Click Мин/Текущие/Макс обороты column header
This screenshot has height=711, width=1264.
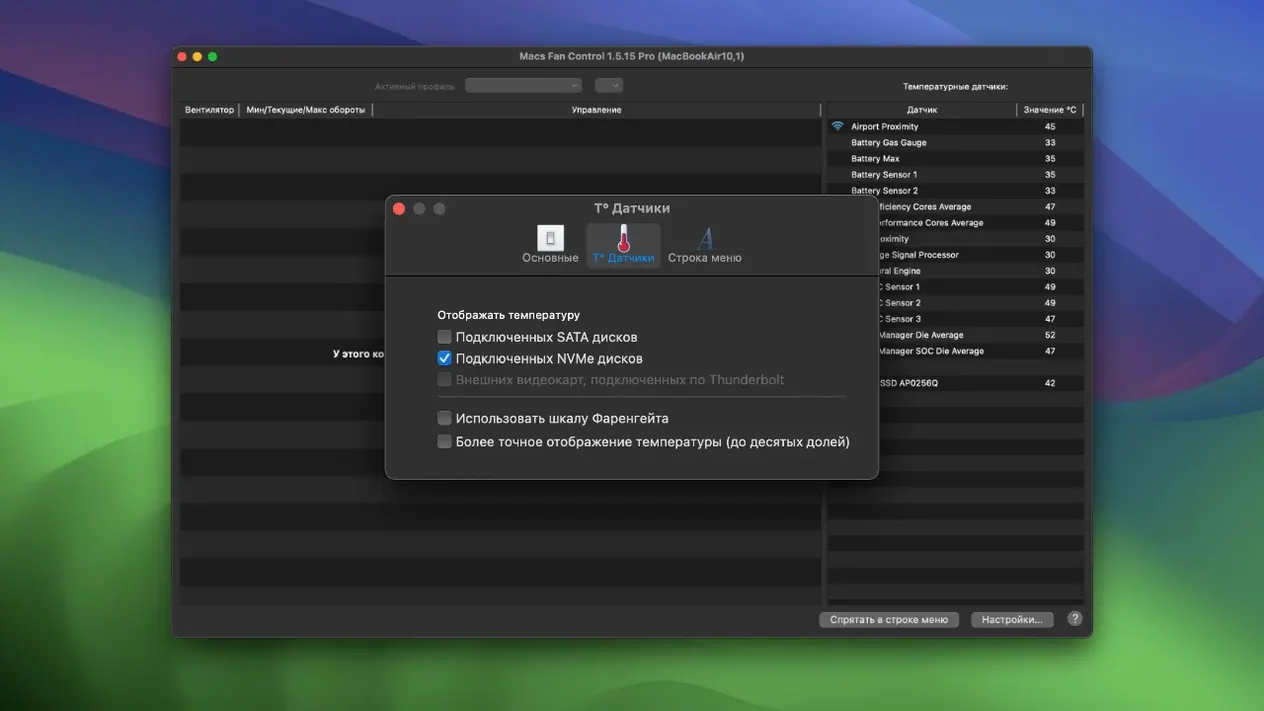[306, 110]
